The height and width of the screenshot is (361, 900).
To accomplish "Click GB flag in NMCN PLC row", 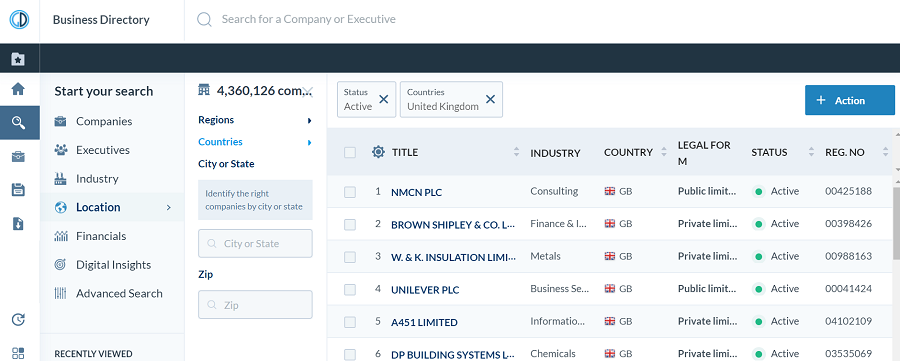I will tap(610, 191).
